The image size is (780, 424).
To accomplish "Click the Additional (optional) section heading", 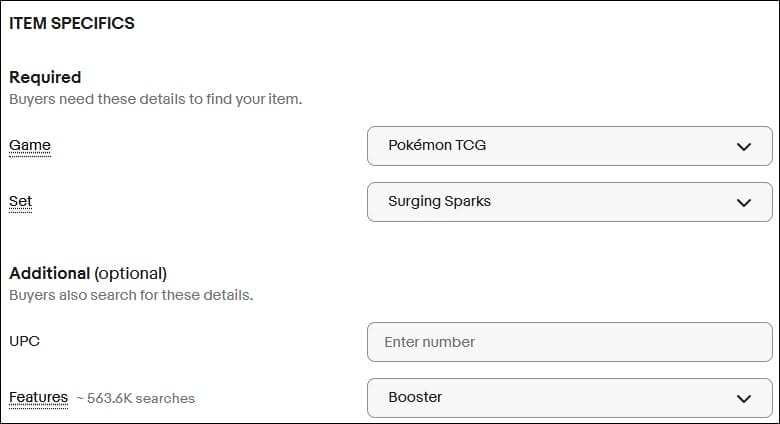I will 88,273.
